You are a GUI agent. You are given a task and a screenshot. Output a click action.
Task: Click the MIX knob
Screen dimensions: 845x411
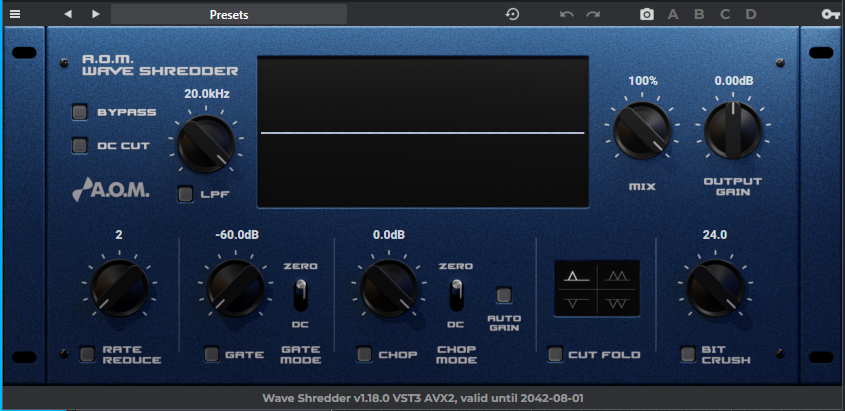coord(642,130)
